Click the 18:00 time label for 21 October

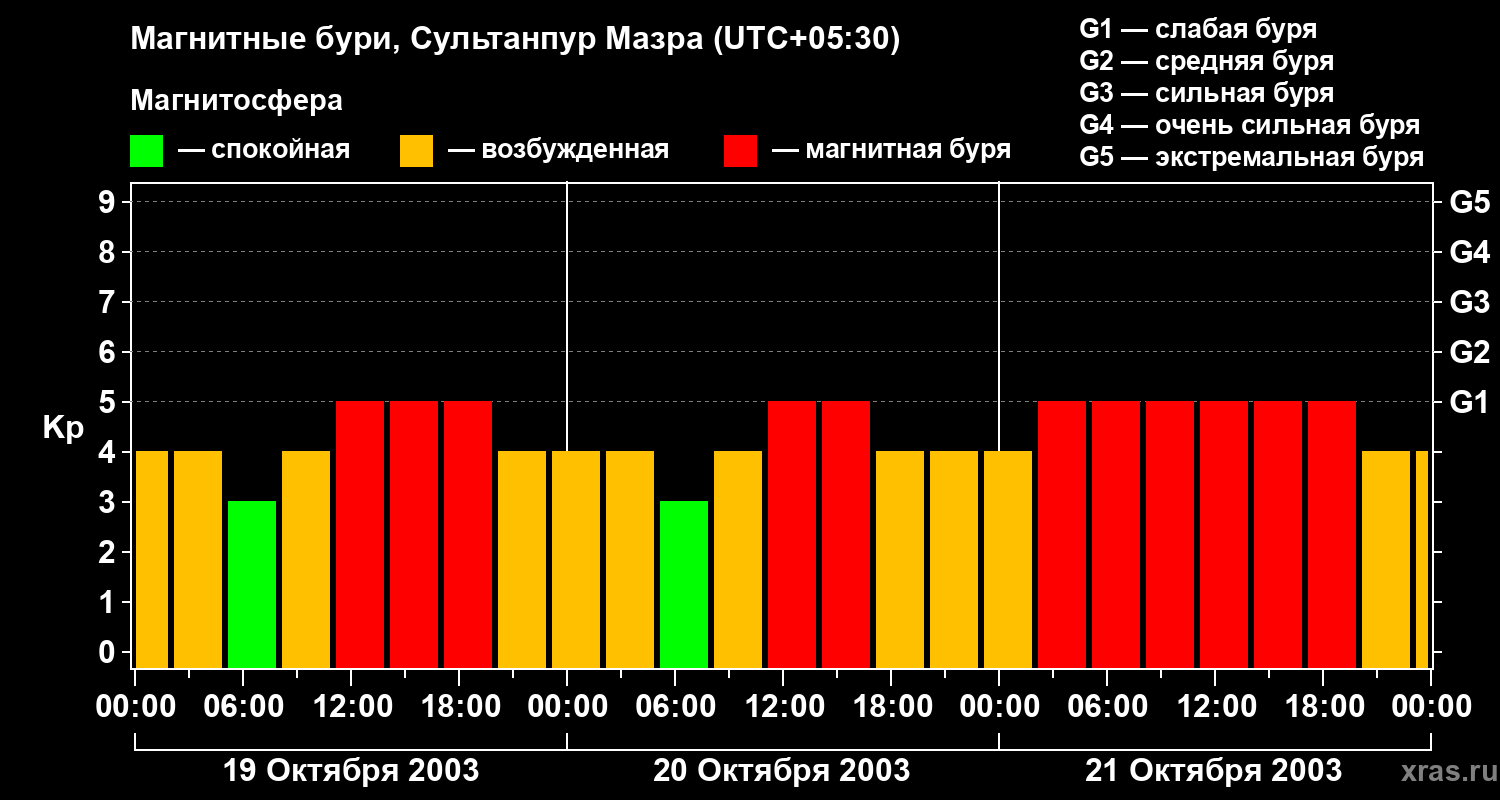pyautogui.click(x=1323, y=707)
